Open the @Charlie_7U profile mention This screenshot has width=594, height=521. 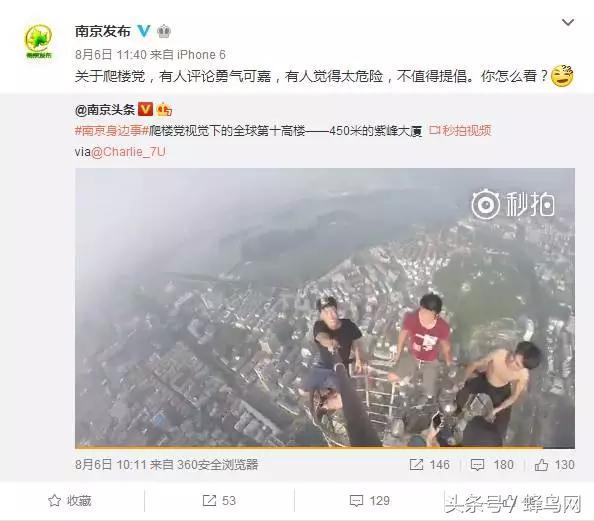coord(128,152)
